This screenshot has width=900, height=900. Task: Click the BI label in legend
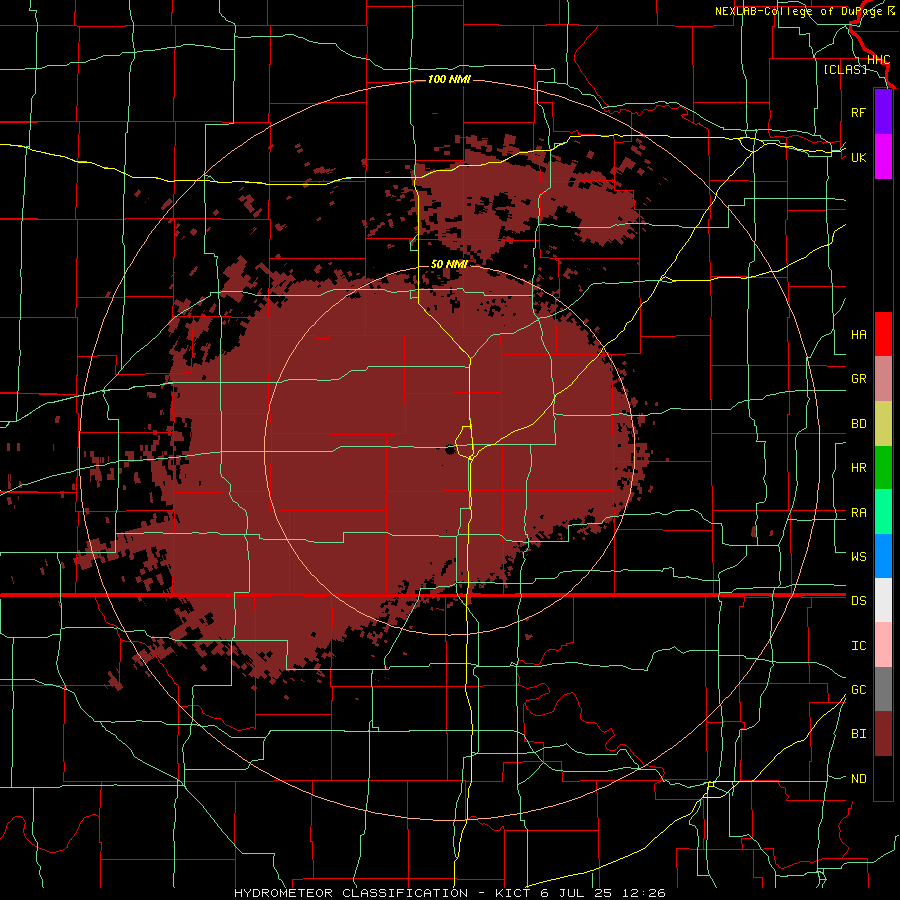tap(858, 734)
